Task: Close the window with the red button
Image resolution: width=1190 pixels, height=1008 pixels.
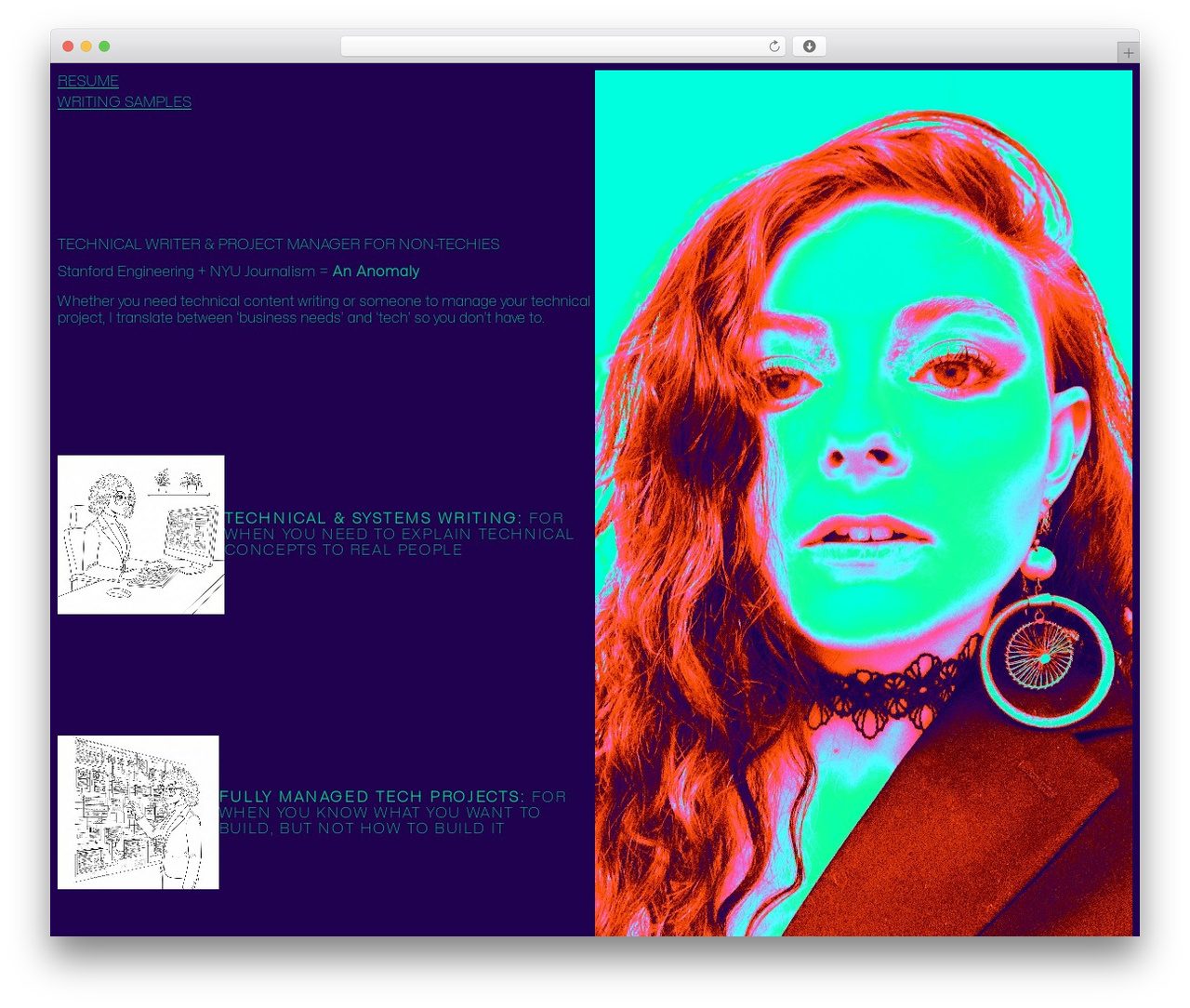Action: coord(68,46)
